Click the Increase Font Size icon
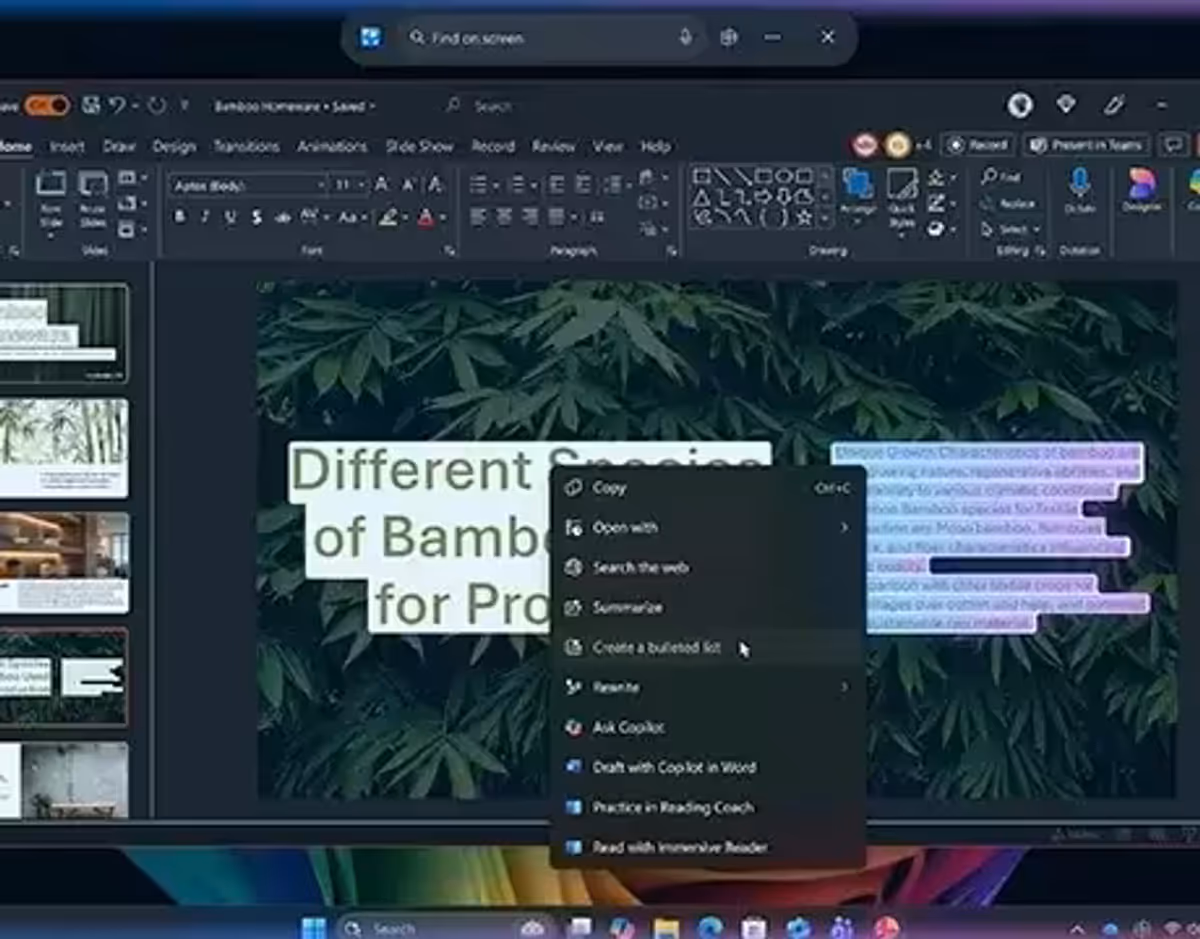1200x939 pixels. 381,185
